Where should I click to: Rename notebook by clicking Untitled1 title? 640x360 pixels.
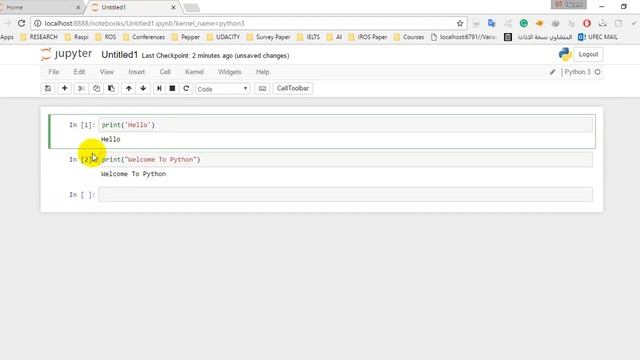120,55
